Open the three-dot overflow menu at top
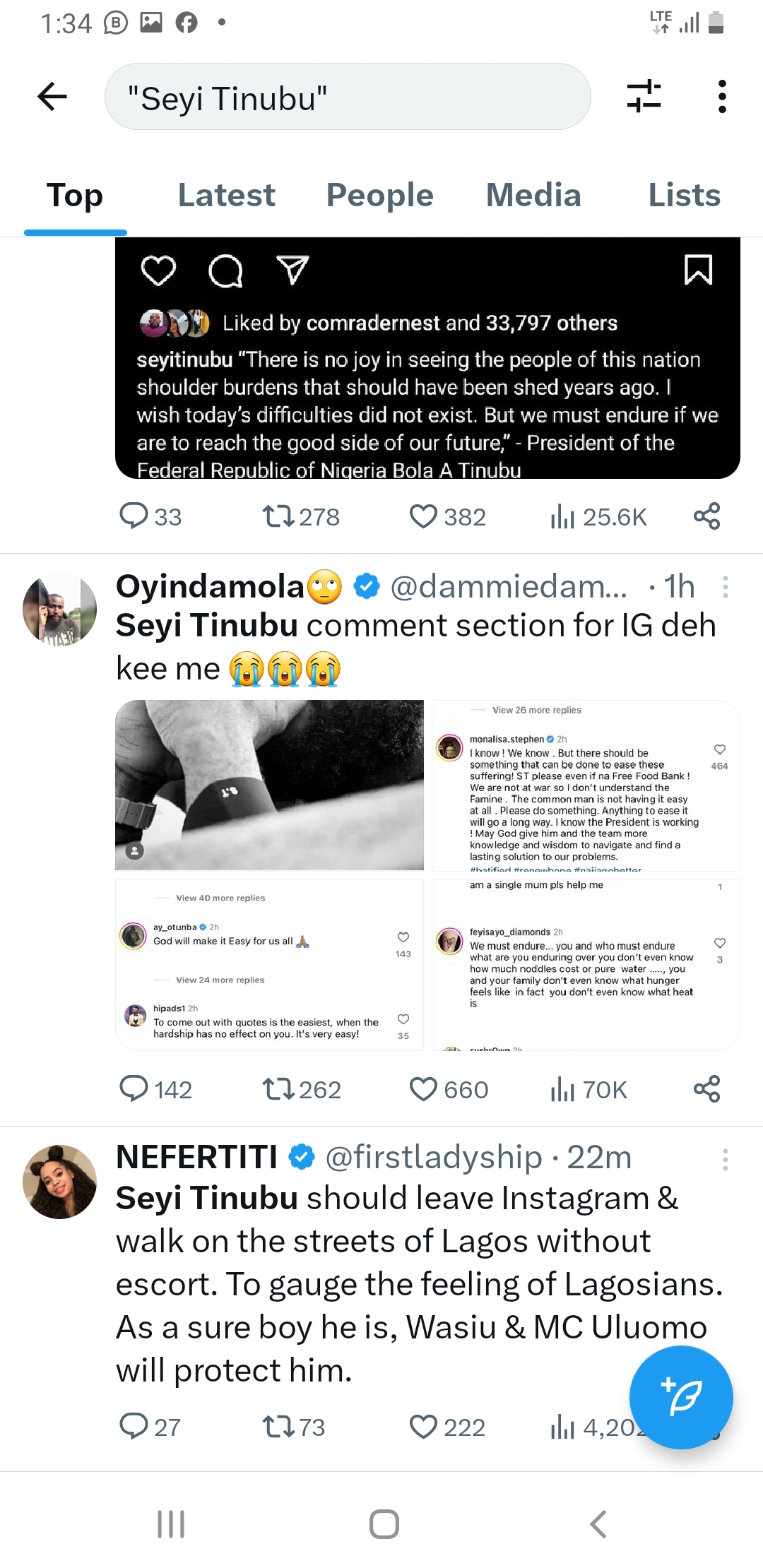Screen dimensions: 763x1568 [x=721, y=97]
